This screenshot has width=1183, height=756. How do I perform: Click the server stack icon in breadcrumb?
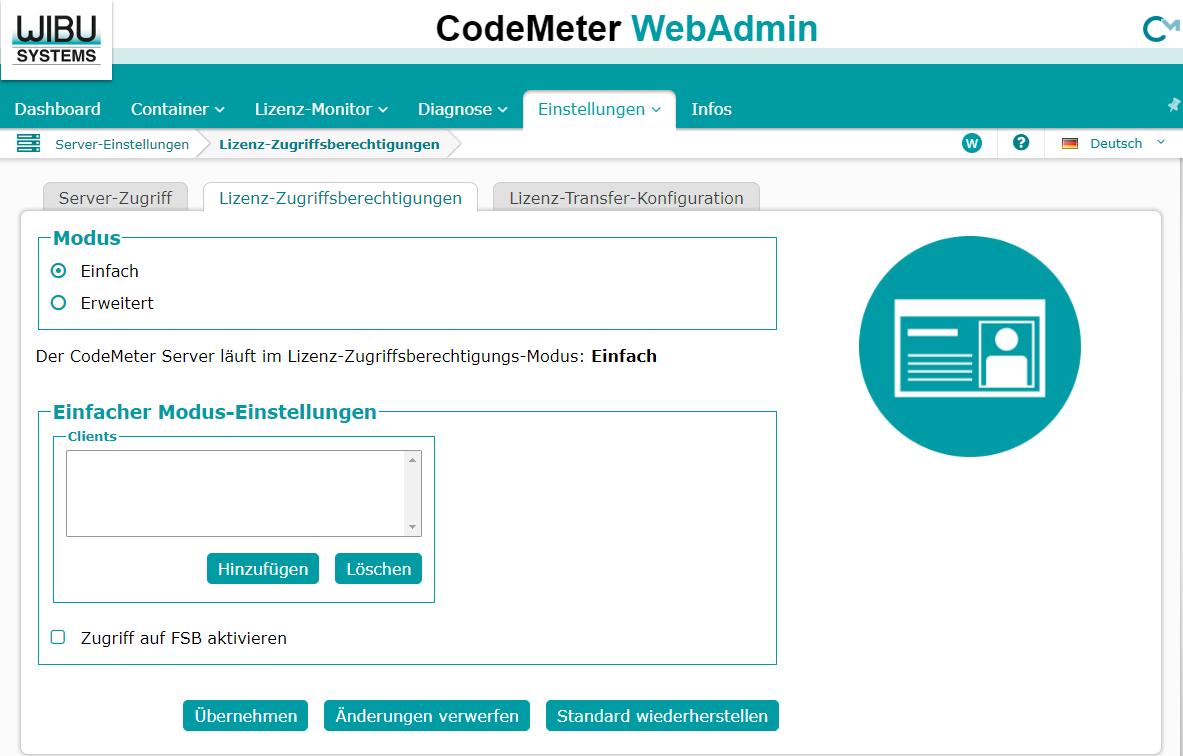[29, 143]
